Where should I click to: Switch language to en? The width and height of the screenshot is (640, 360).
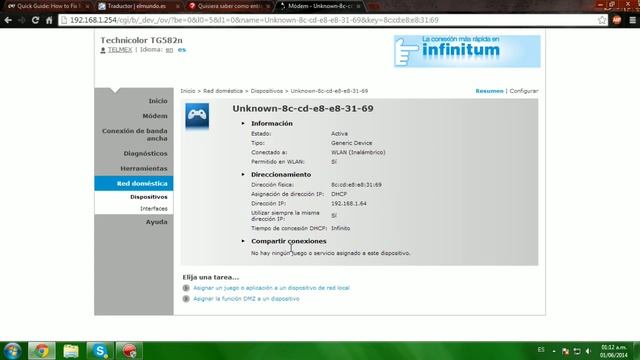[169, 50]
